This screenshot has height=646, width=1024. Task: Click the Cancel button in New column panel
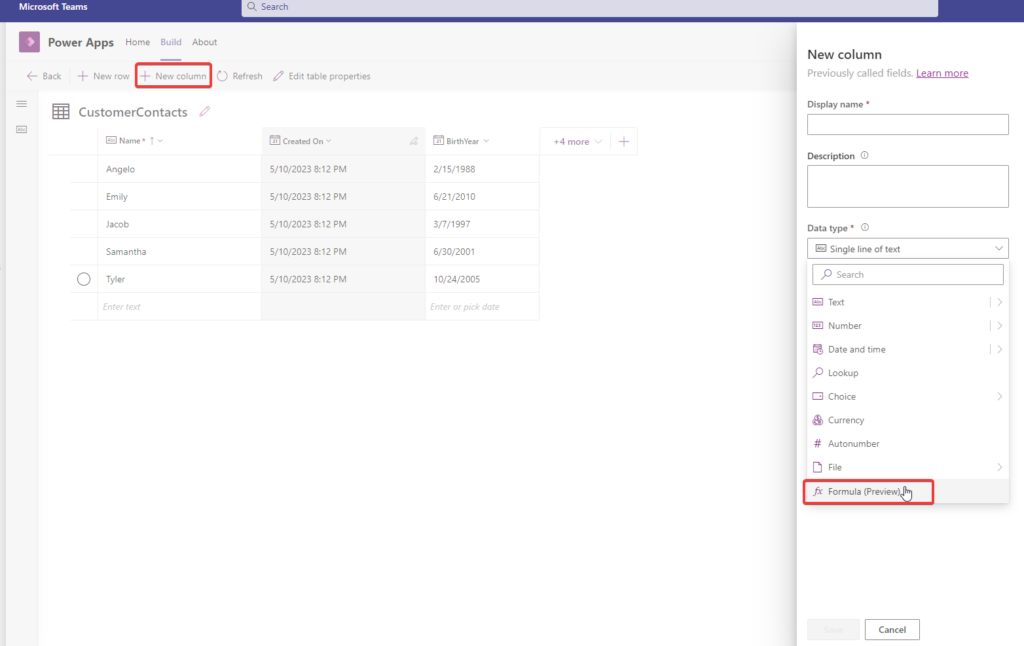pos(892,630)
